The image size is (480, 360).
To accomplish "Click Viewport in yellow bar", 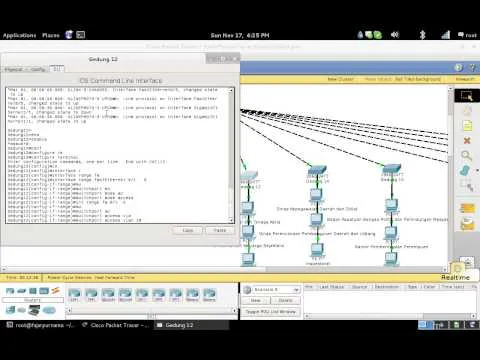I will click(x=465, y=79).
